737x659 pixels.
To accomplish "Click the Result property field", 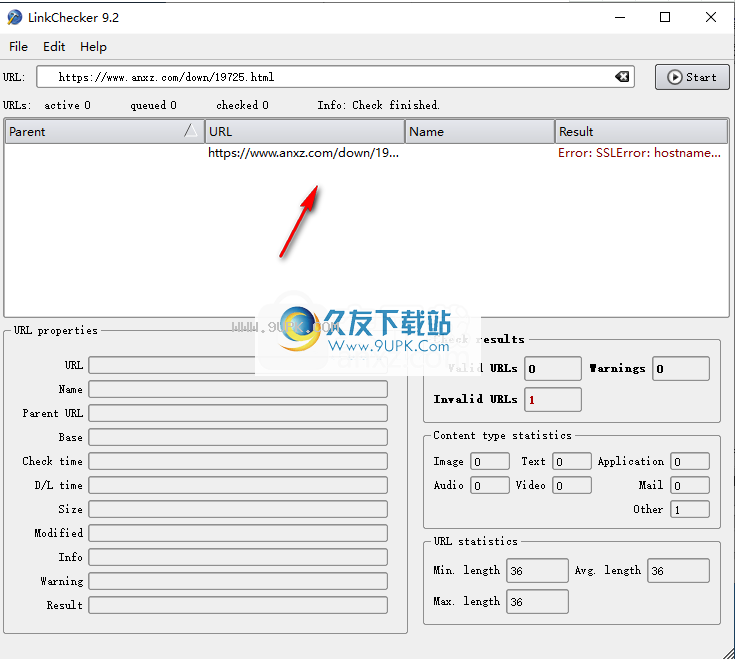I will [x=238, y=605].
